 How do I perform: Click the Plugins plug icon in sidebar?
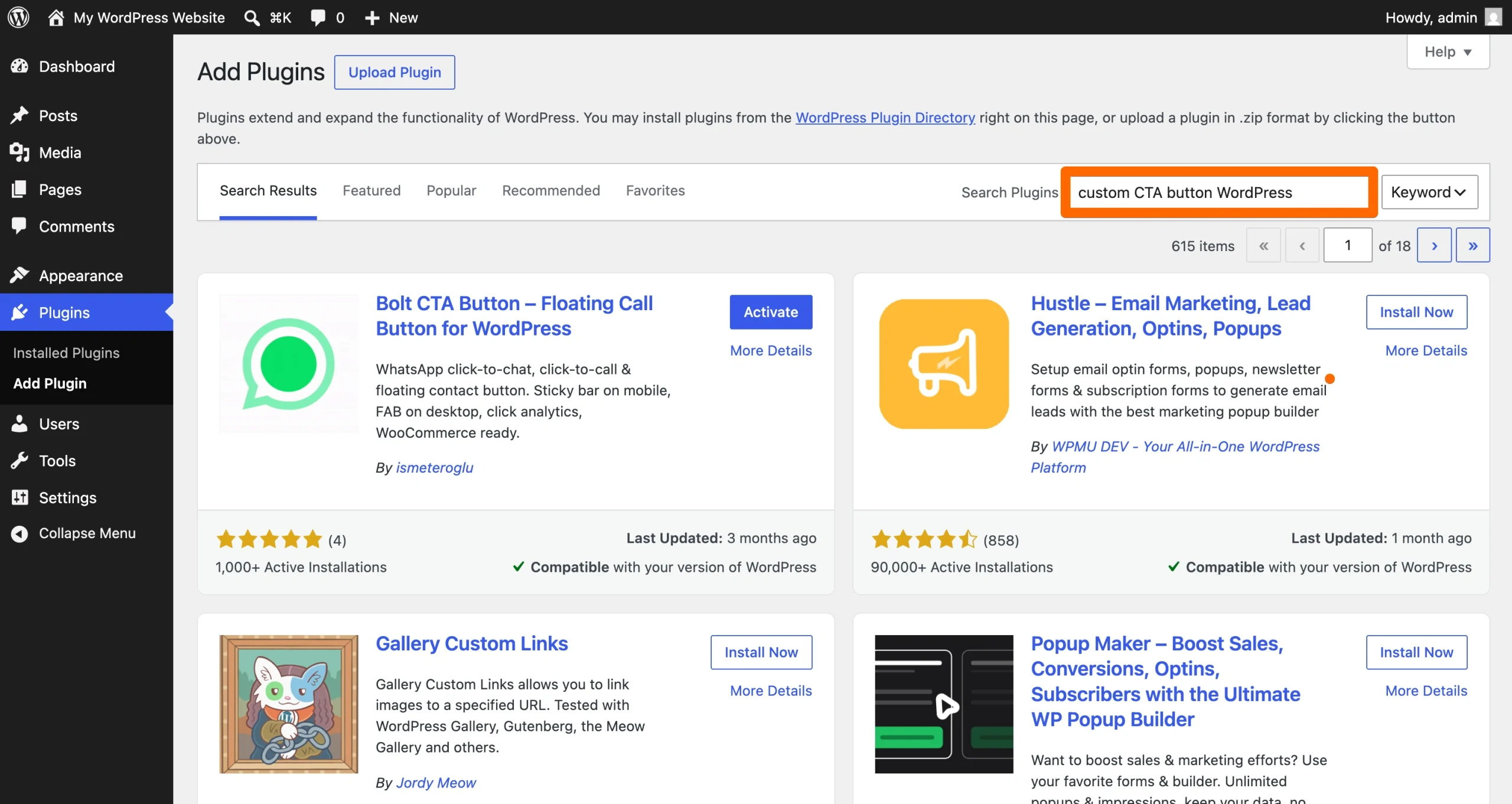[x=19, y=312]
